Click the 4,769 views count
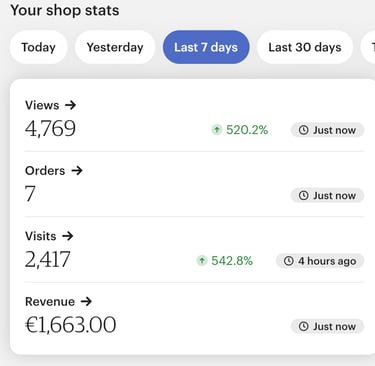 [x=50, y=129]
